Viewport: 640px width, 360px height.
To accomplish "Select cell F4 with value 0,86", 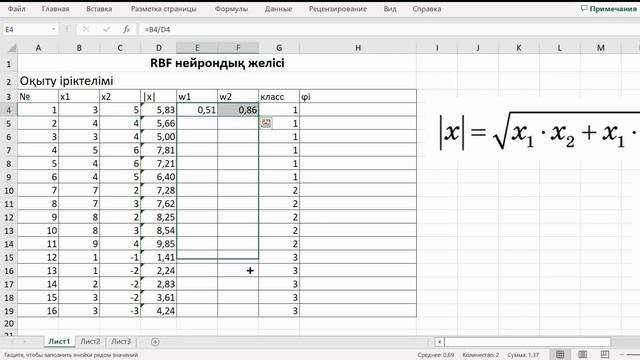I will 238,110.
